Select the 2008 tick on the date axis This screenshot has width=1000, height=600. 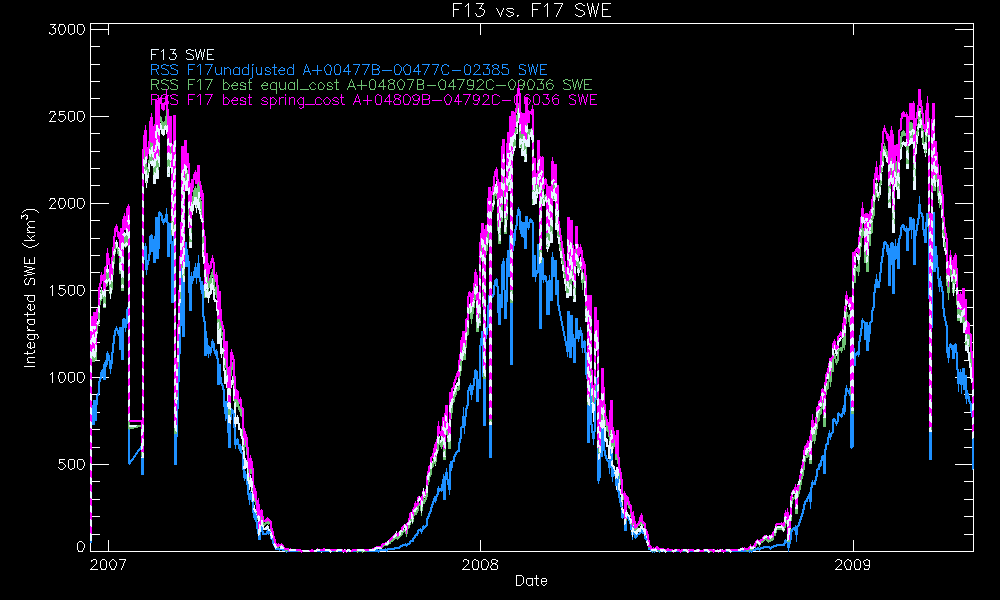pos(480,565)
